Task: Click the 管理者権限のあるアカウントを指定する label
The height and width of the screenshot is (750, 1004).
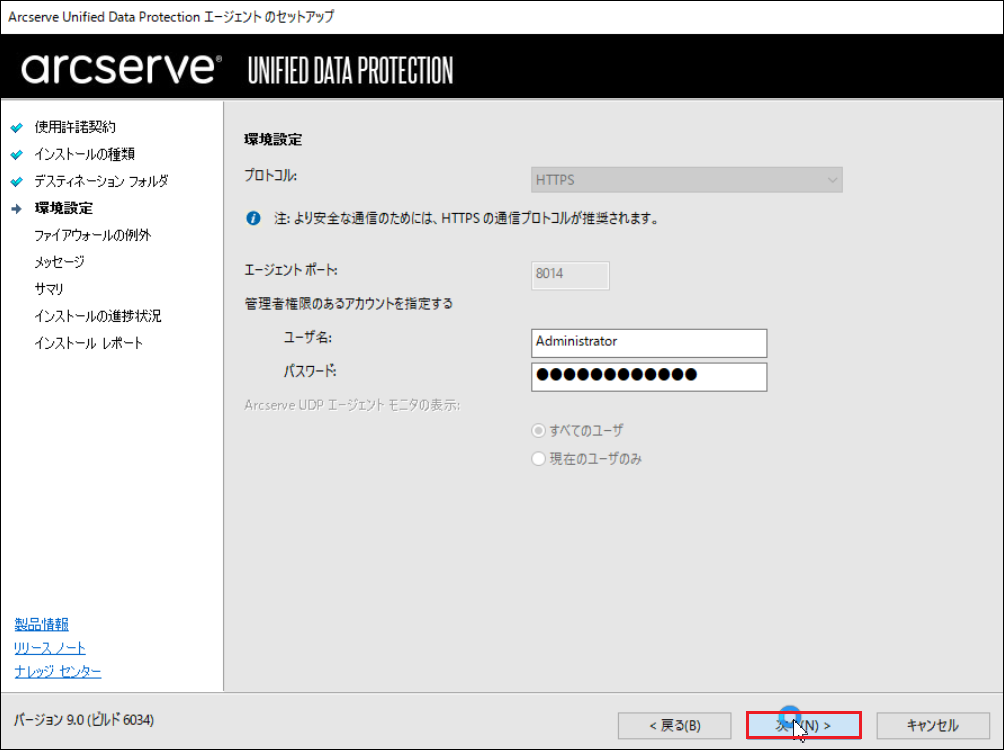Action: 348,304
